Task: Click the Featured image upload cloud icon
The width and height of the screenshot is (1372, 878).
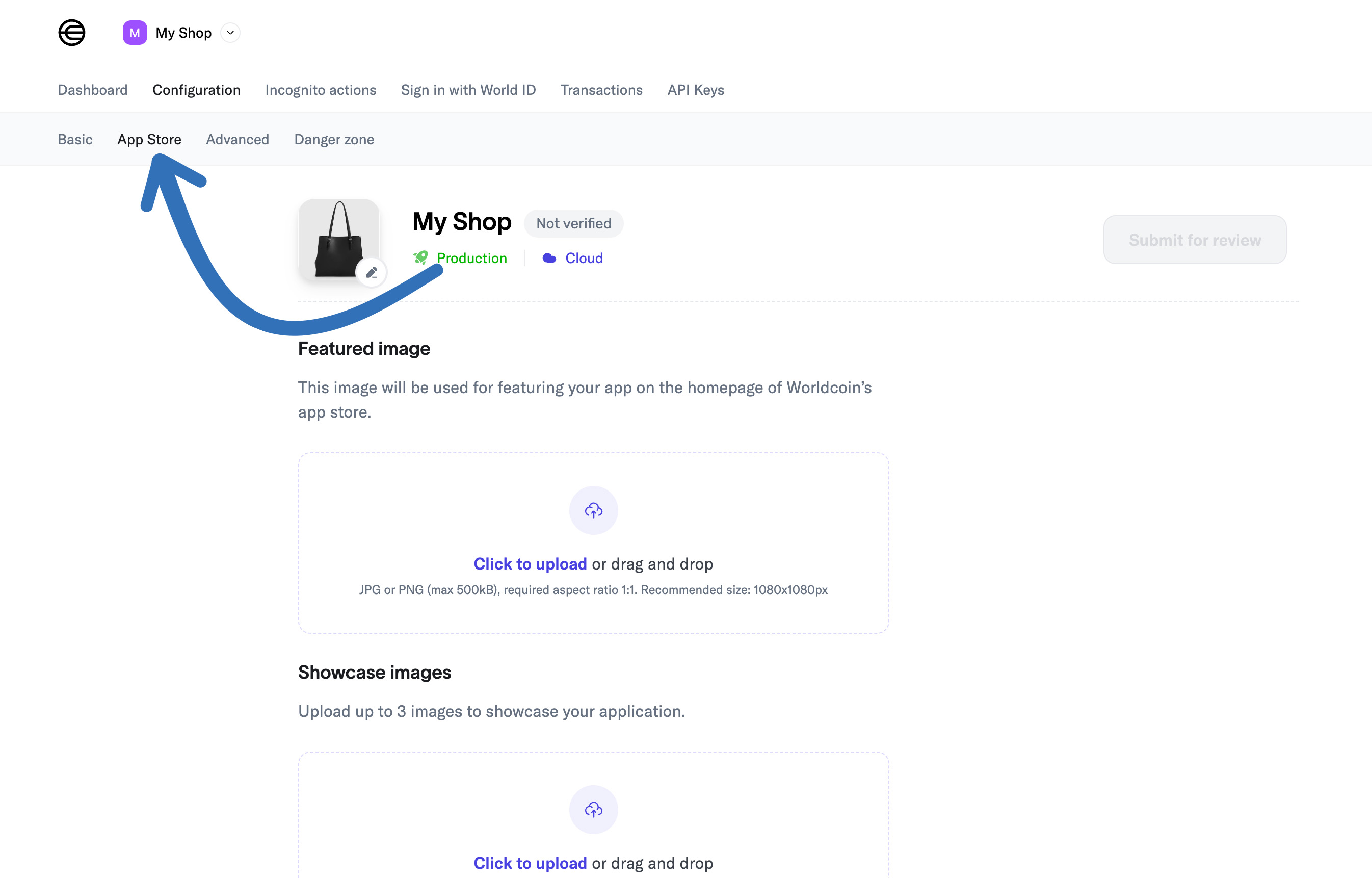Action: click(594, 510)
